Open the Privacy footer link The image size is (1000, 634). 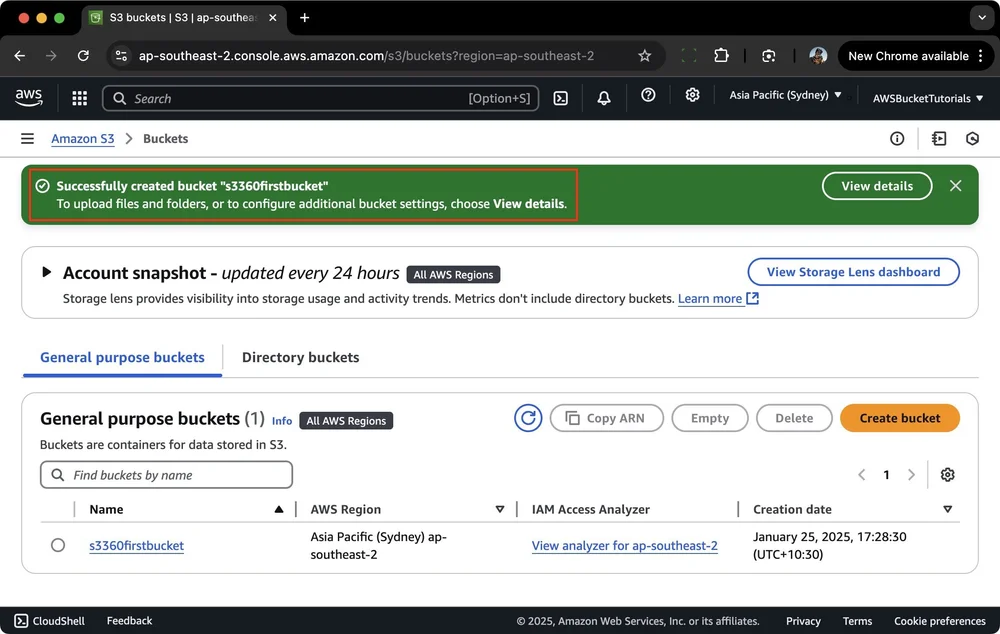point(803,621)
